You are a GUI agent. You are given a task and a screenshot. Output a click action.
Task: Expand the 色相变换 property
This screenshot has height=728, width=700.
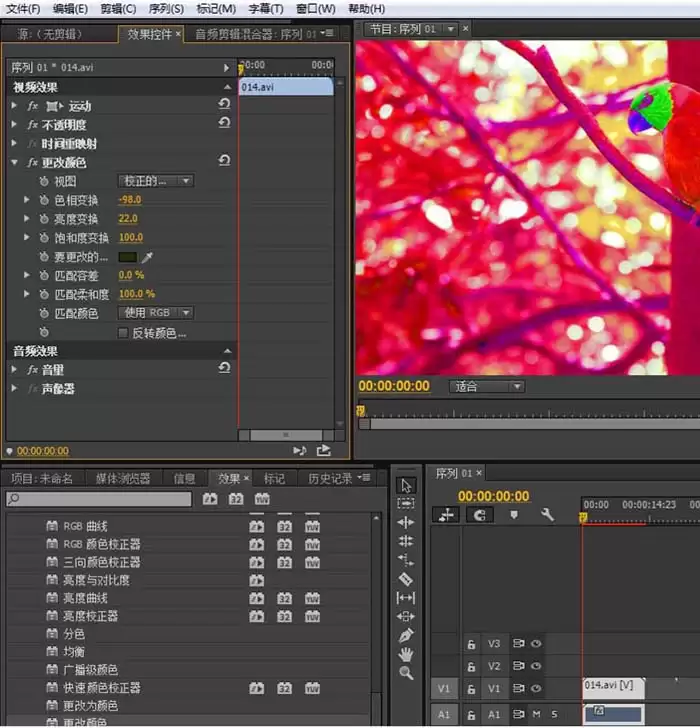click(x=27, y=200)
